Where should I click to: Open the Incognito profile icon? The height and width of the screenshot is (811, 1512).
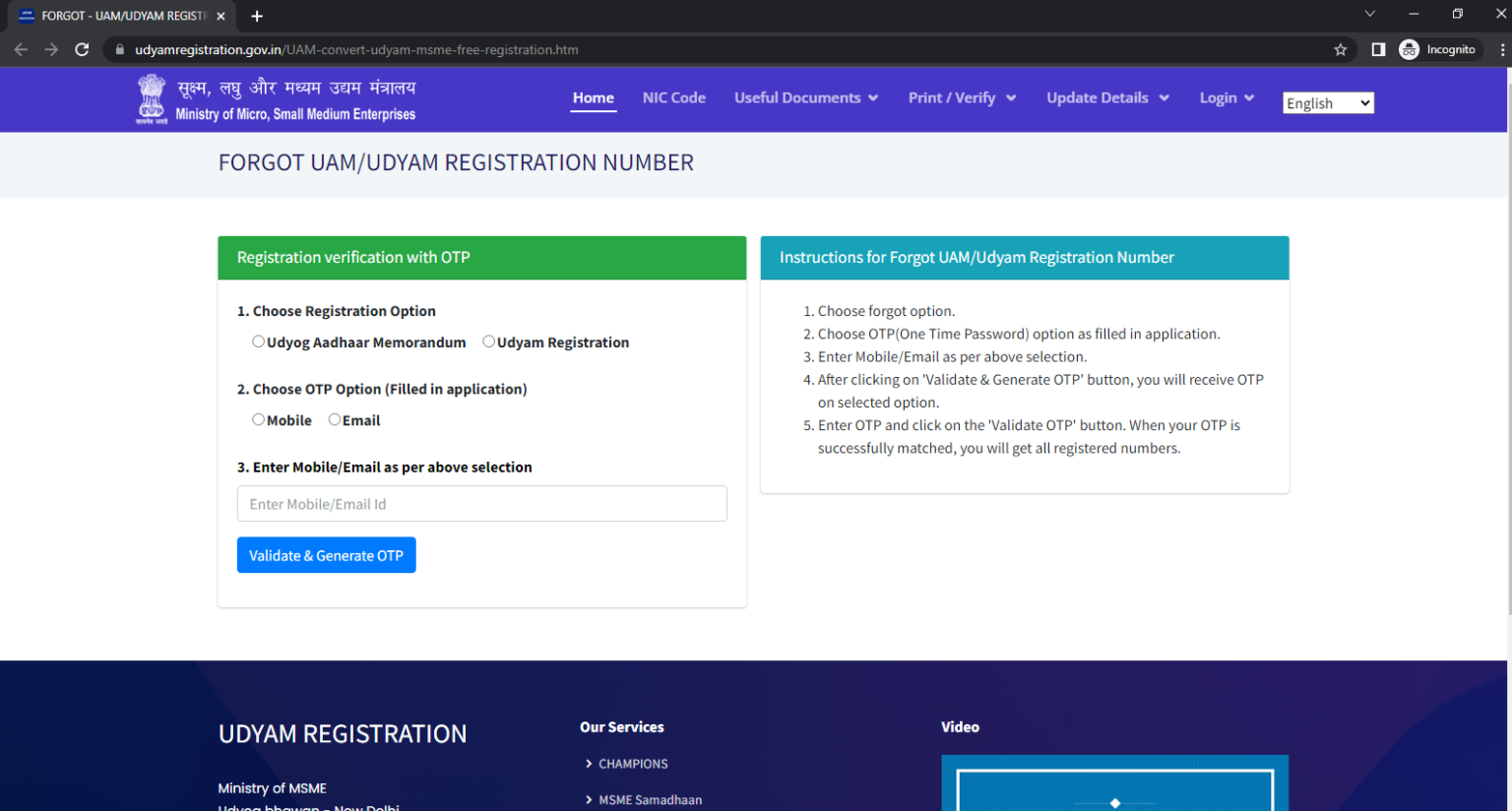tap(1438, 49)
